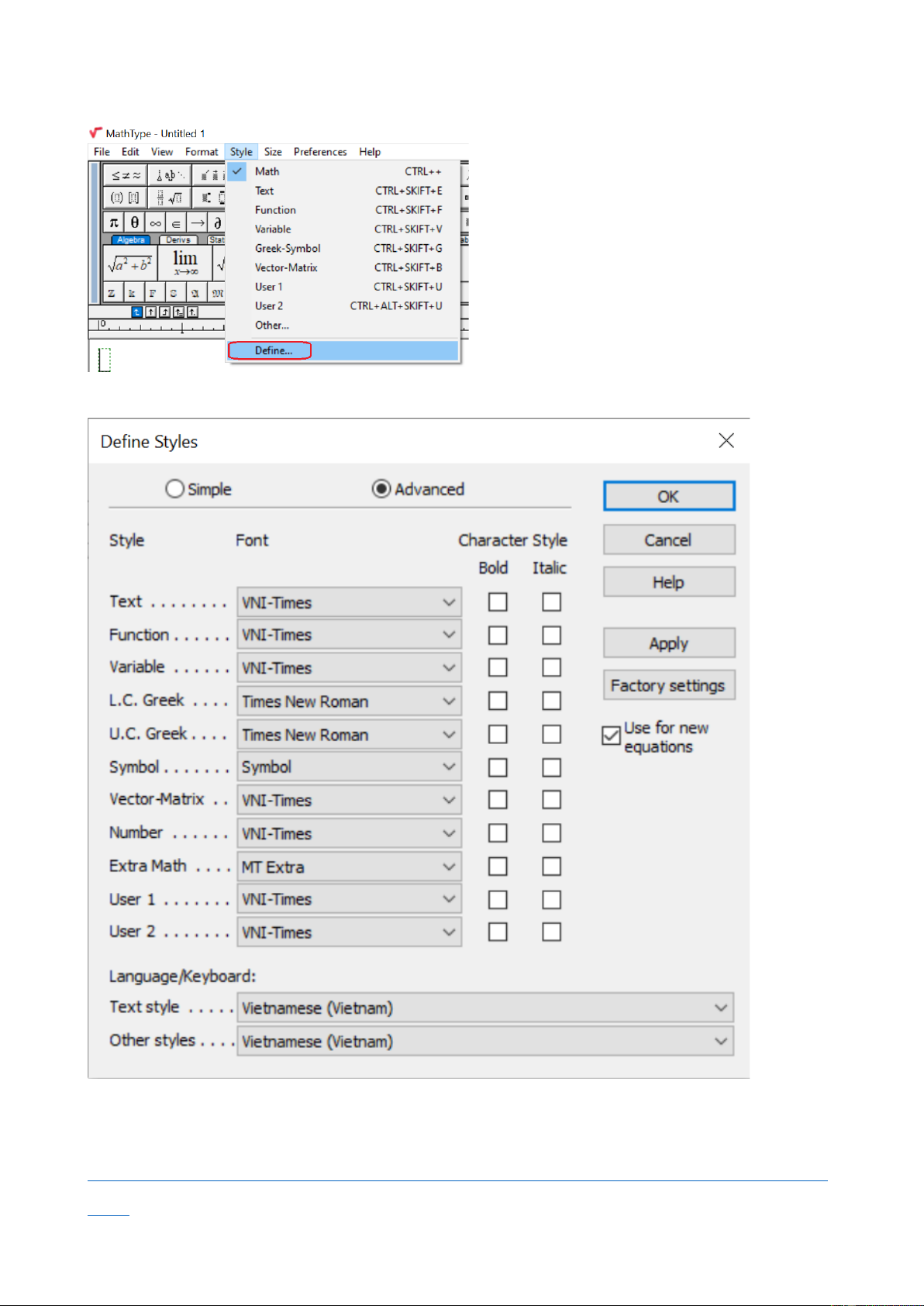Expand the Function font dropdown
This screenshot has width=924, height=1306.
click(x=449, y=635)
